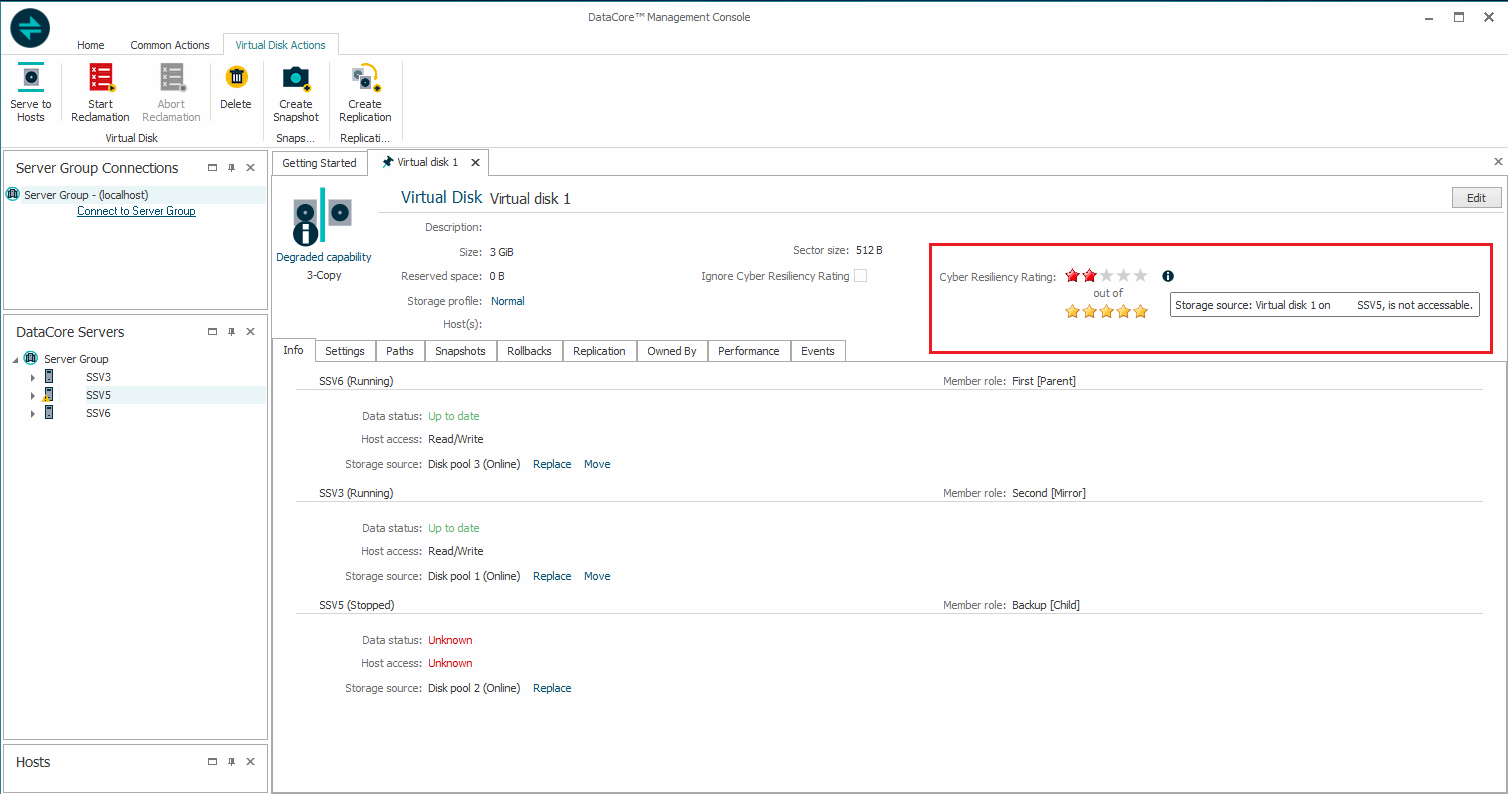Click the Delete virtual disk icon
Screen dimensions: 1508x794
point(236,78)
